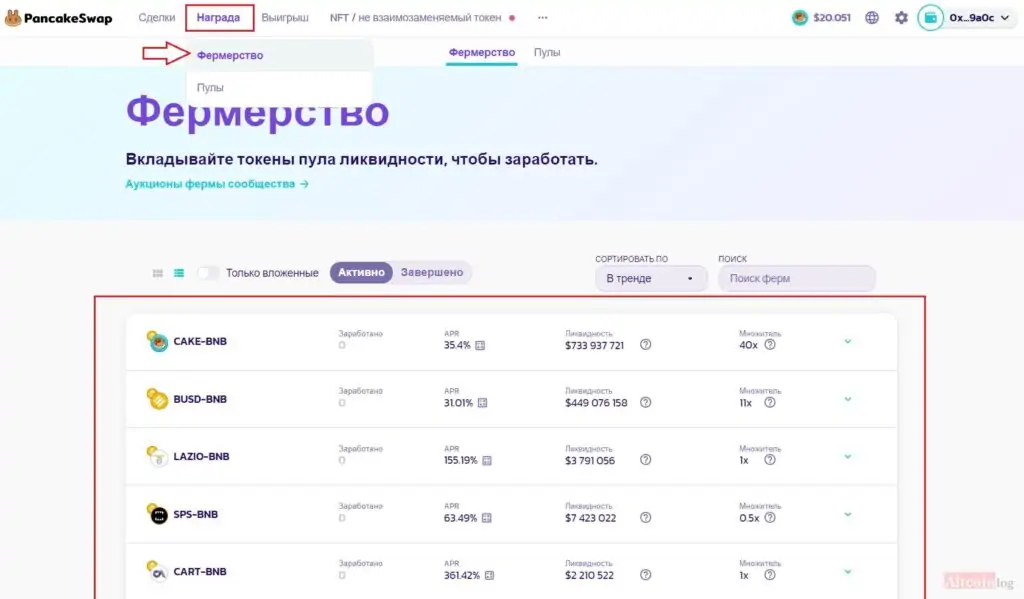Viewport: 1024px width, 599px height.
Task: Show liquidity help for BUSD-BNB
Action: tap(645, 402)
